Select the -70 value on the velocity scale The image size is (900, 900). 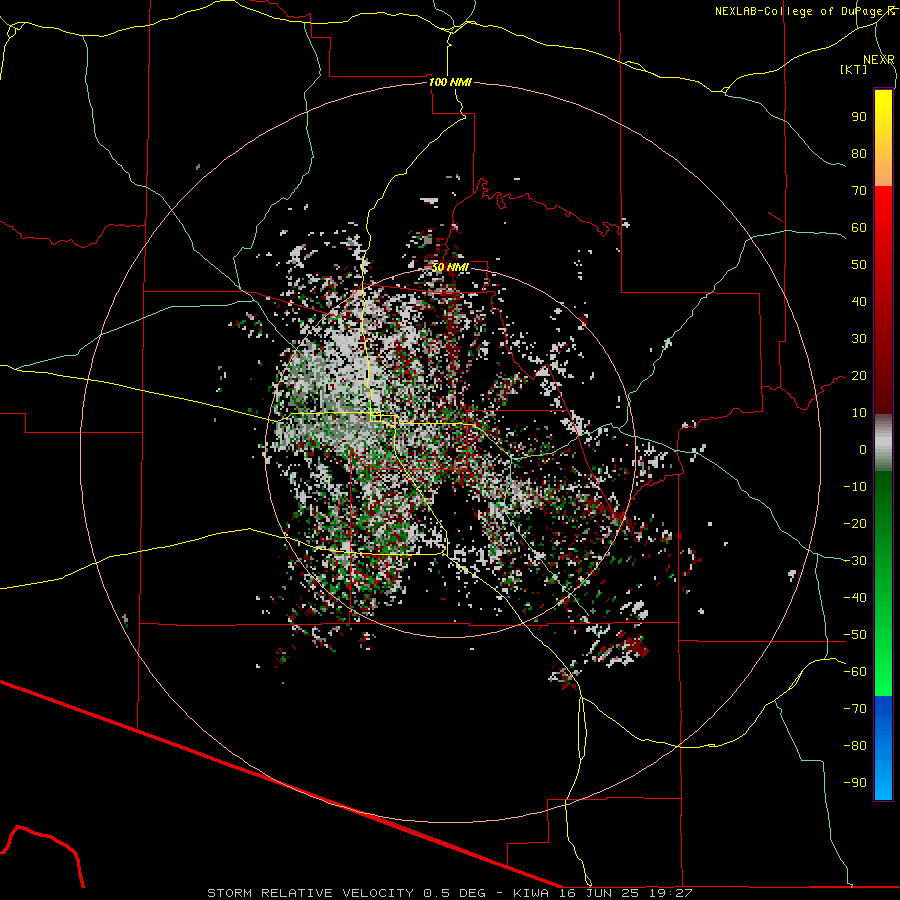click(x=855, y=709)
